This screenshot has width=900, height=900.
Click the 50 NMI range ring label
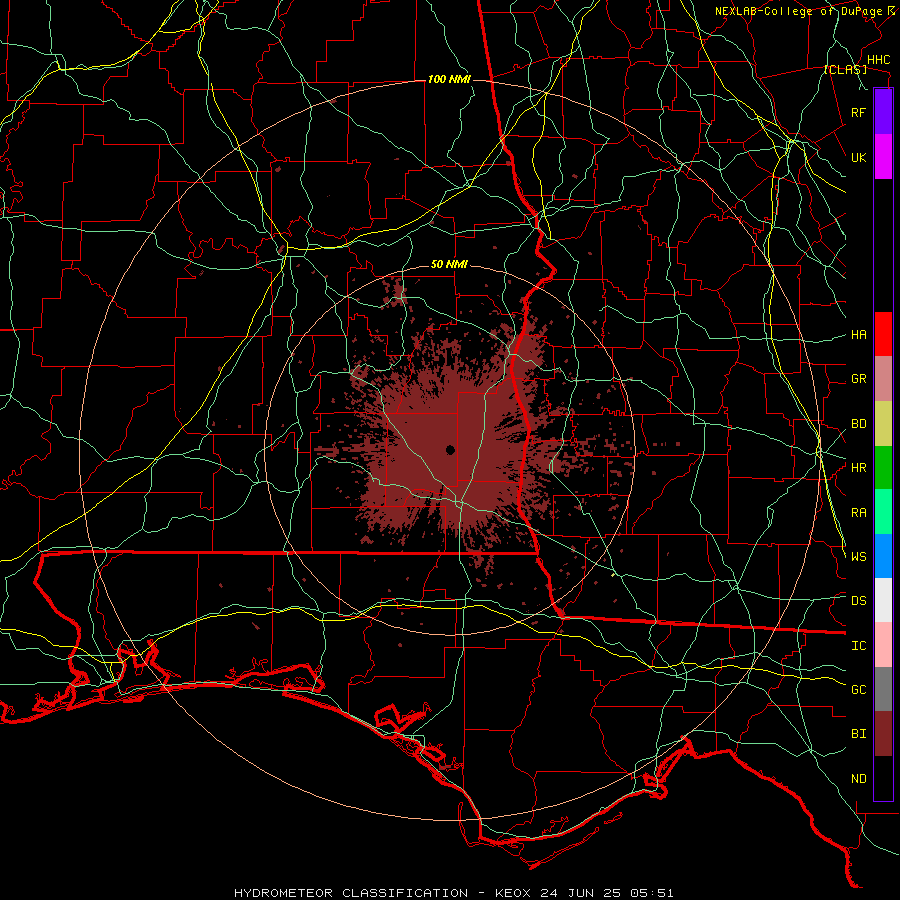(449, 265)
